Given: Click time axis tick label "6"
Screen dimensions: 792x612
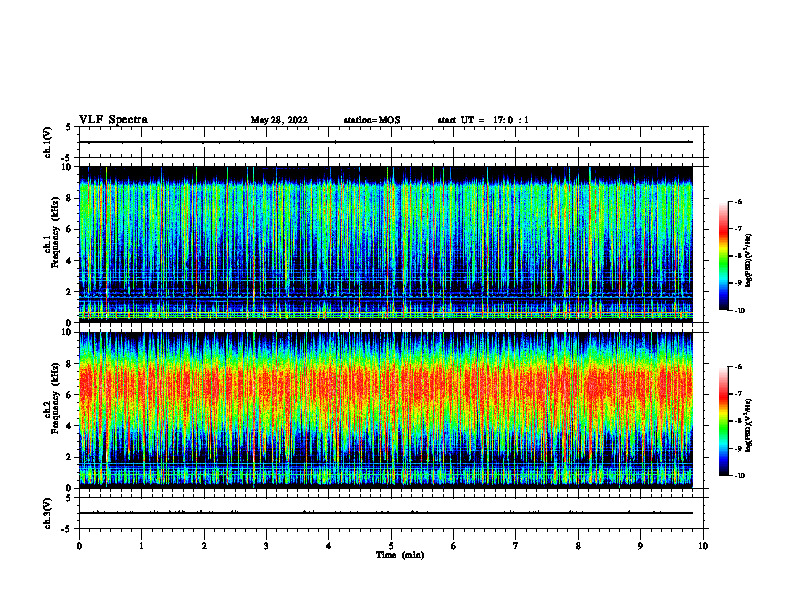Looking at the screenshot, I should coord(454,546).
